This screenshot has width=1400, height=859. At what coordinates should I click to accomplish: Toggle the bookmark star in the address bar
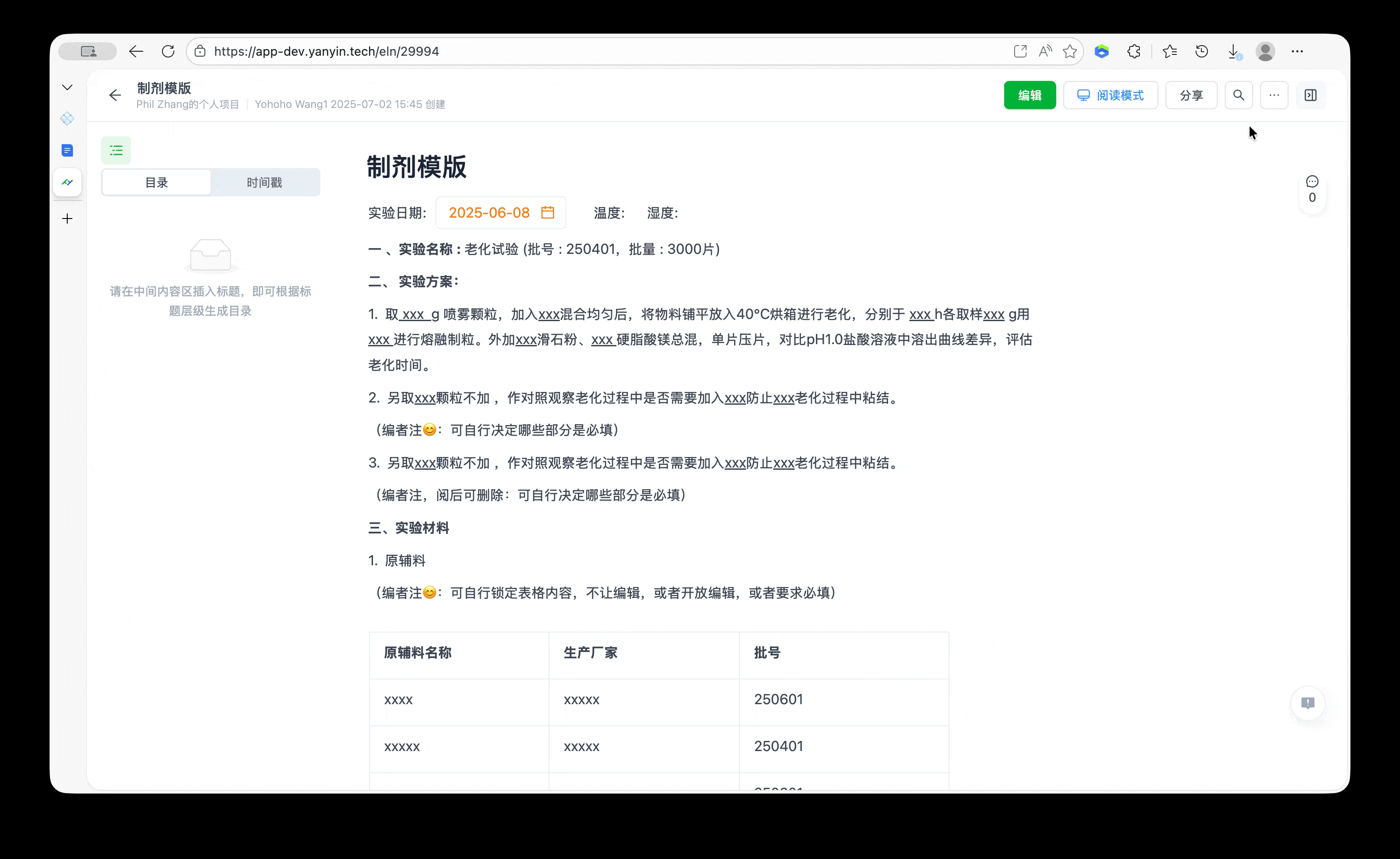click(x=1070, y=51)
